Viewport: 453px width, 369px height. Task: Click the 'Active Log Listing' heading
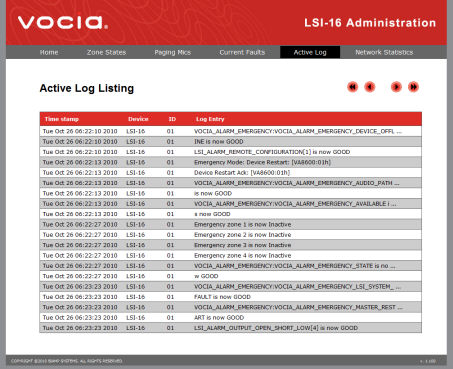click(x=87, y=88)
